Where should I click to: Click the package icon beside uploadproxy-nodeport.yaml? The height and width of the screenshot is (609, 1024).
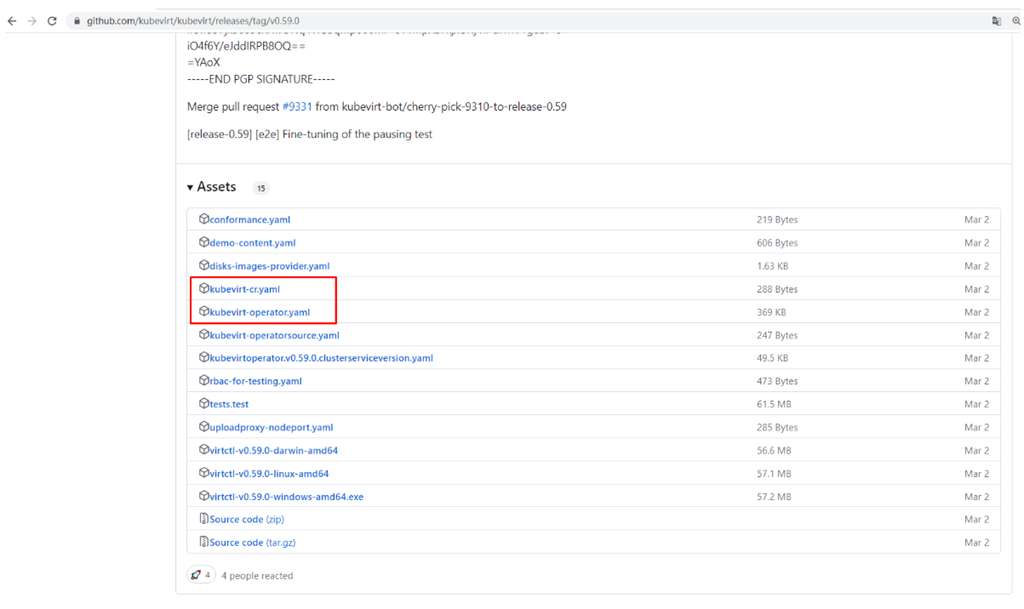pos(204,426)
